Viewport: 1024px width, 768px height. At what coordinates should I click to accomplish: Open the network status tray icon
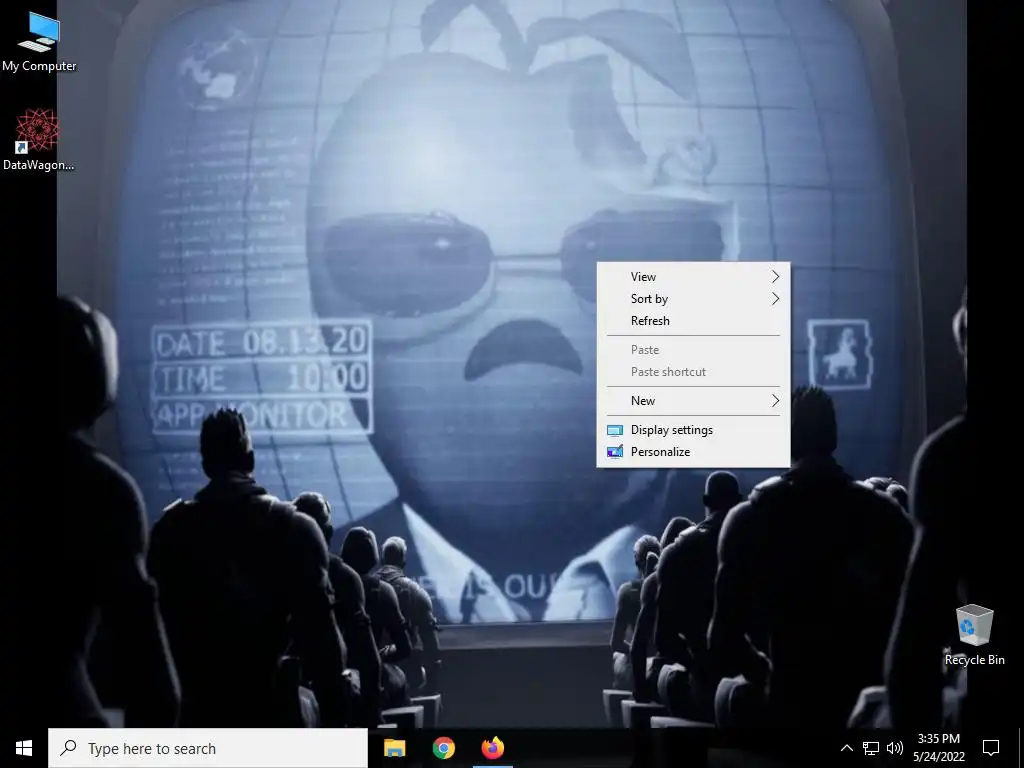871,748
